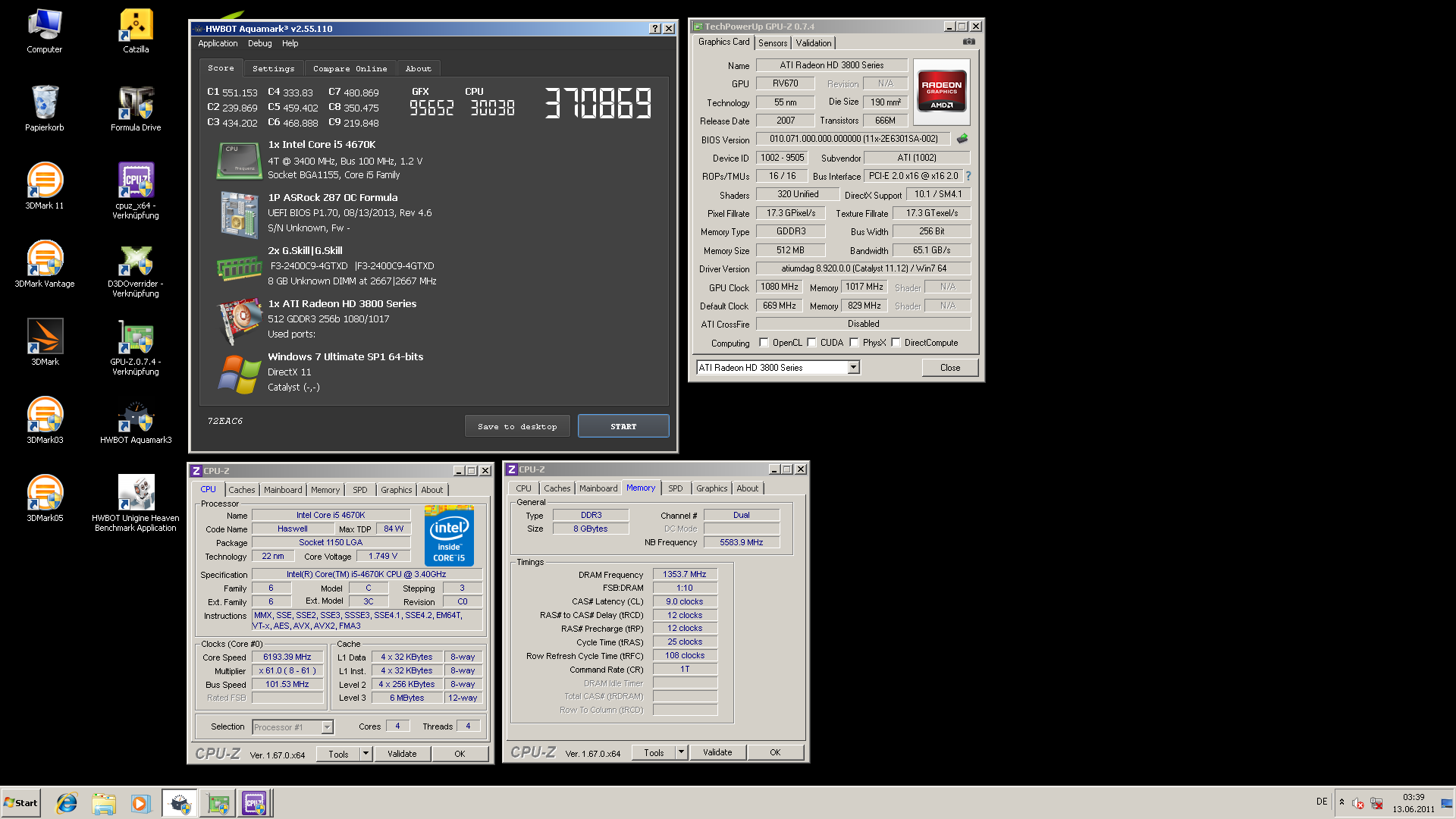The height and width of the screenshot is (819, 1456).
Task: Launch the cpuz_x64 shortcut icon
Action: [x=136, y=191]
